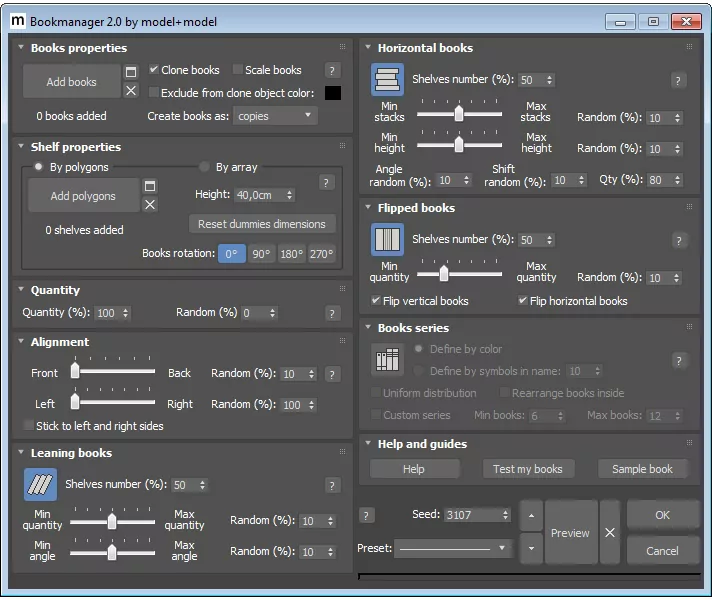Set books rotation to 180°
This screenshot has height=600, width=712.
click(291, 254)
